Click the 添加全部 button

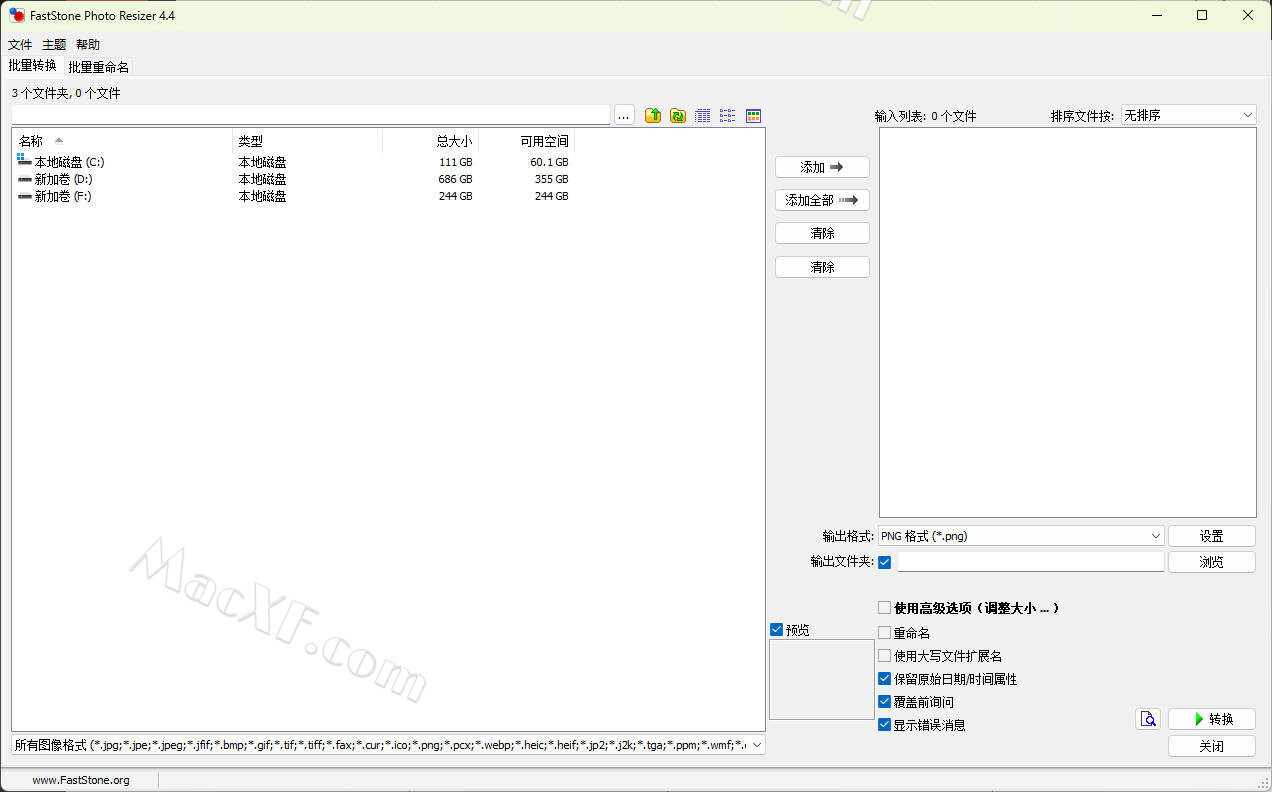click(x=822, y=200)
